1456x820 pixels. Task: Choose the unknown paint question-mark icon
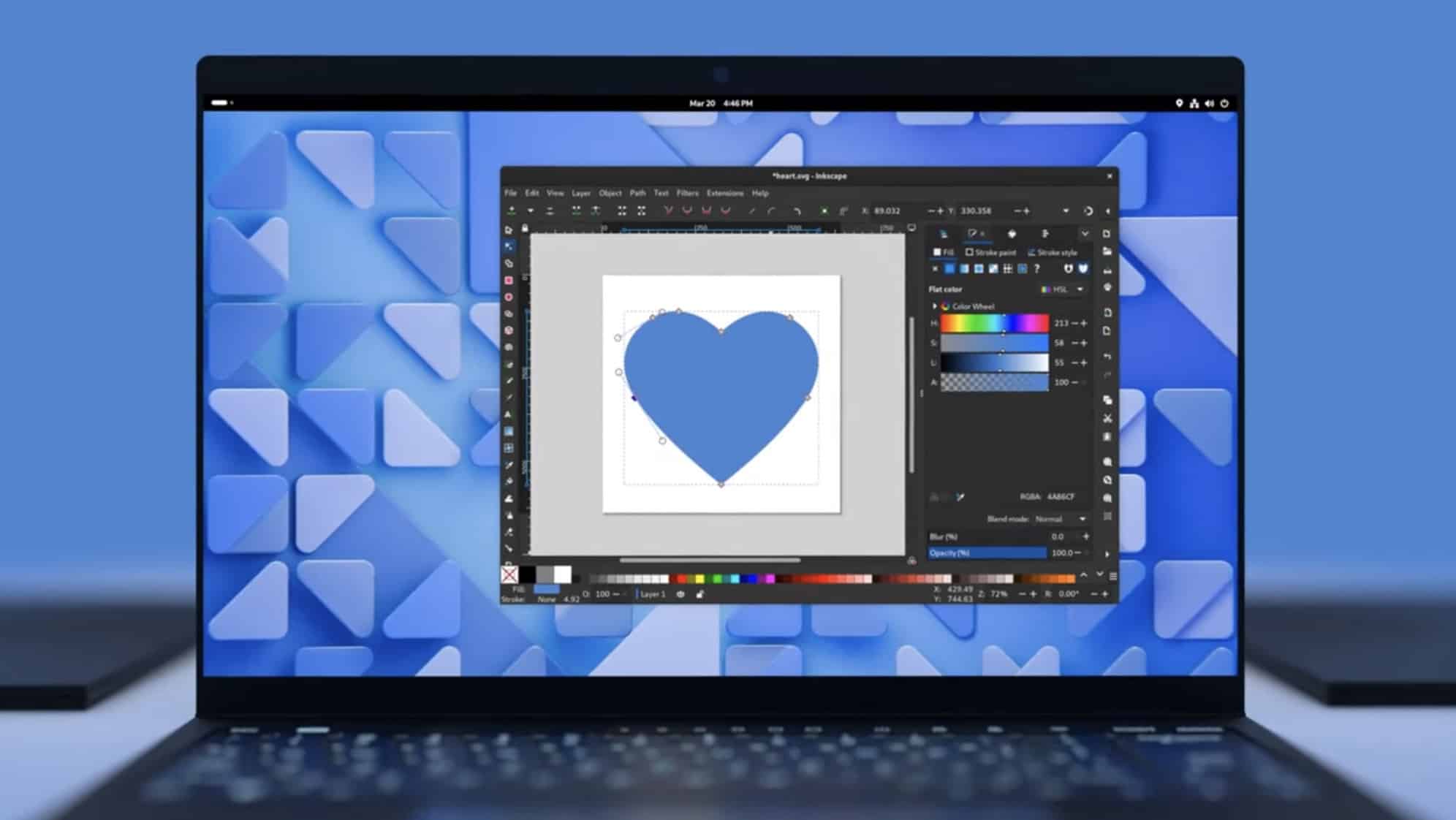1036,269
